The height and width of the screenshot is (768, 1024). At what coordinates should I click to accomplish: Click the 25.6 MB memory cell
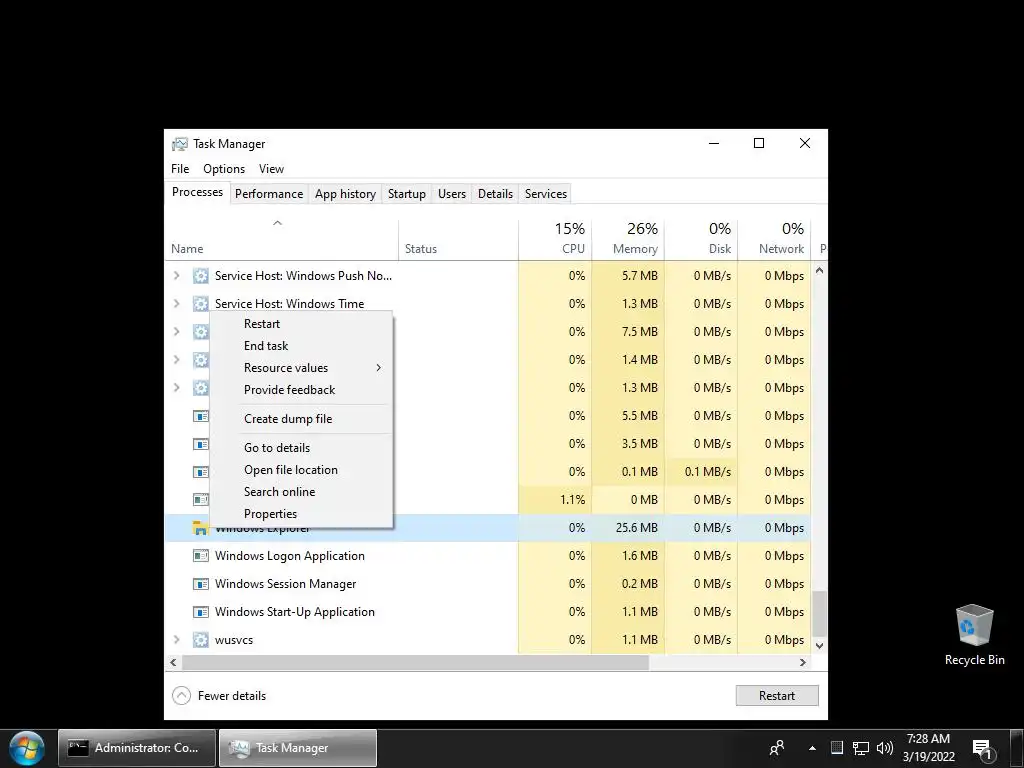click(628, 528)
